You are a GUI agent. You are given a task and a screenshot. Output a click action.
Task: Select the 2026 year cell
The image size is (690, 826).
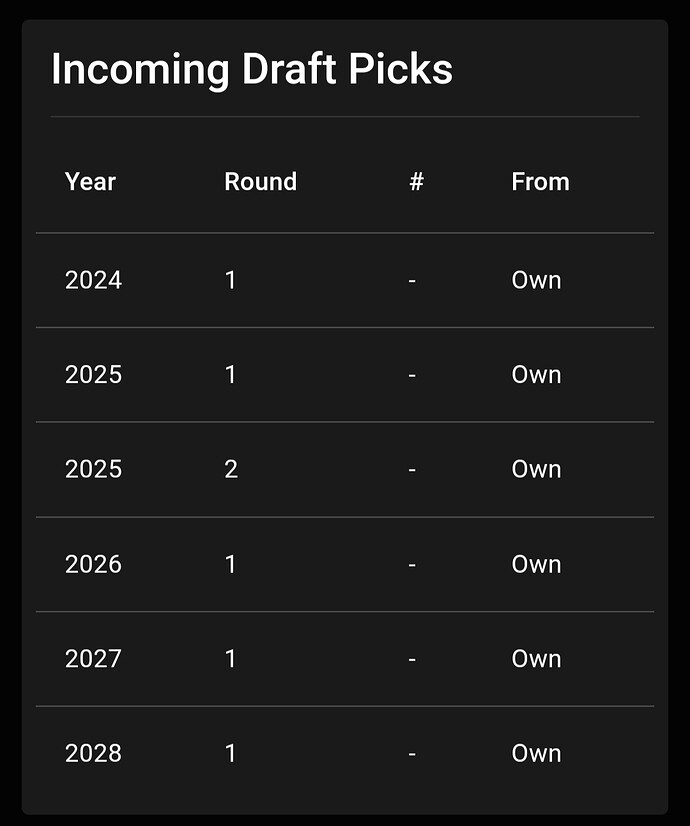[x=93, y=564]
